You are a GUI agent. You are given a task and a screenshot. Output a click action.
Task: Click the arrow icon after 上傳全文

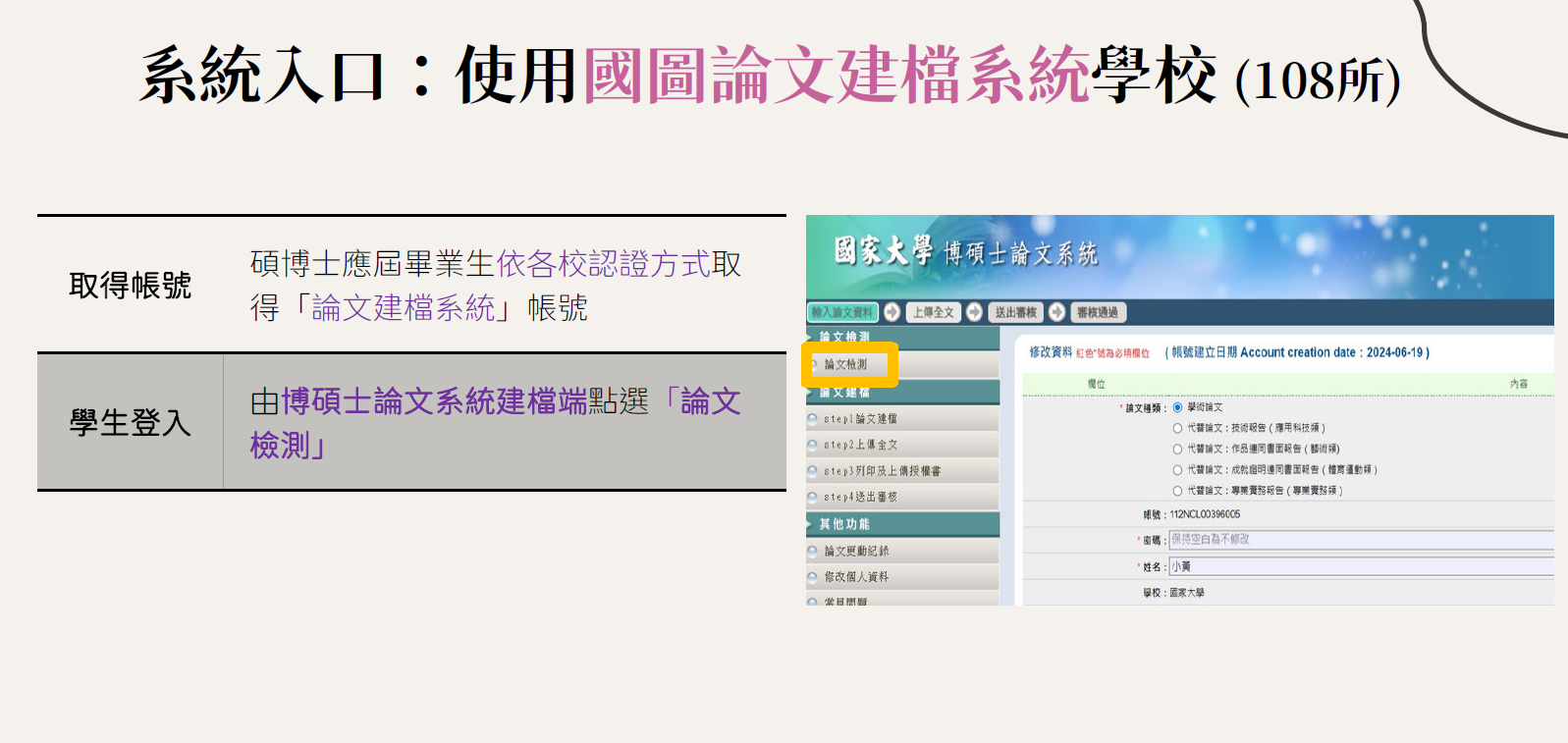(974, 312)
